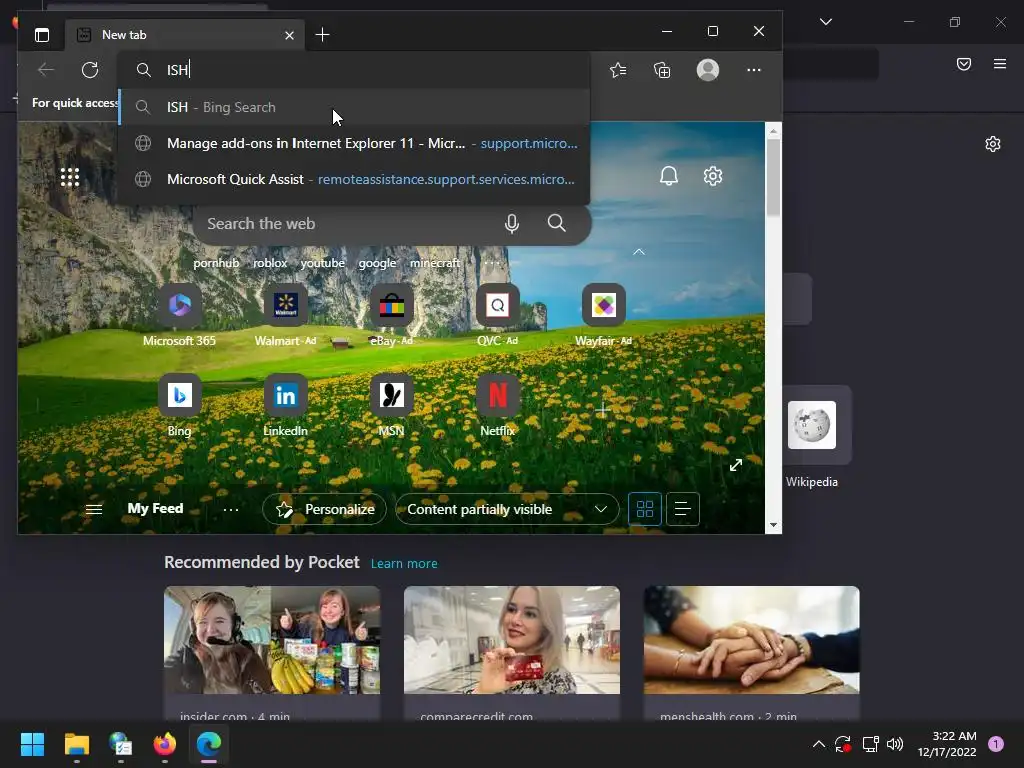Open Windows Start menu
This screenshot has height=768, width=1024.
click(x=32, y=744)
